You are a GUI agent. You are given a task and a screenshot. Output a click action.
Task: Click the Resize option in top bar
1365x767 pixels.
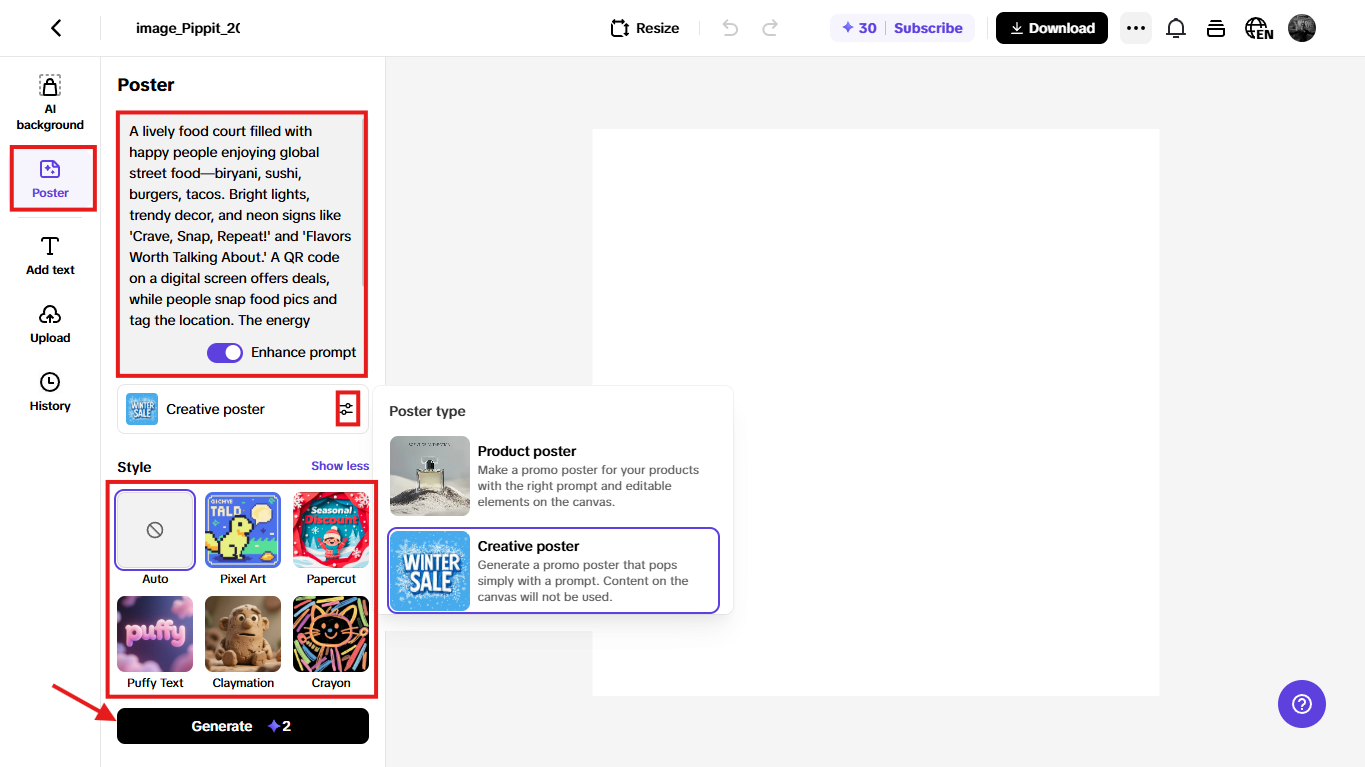click(645, 28)
